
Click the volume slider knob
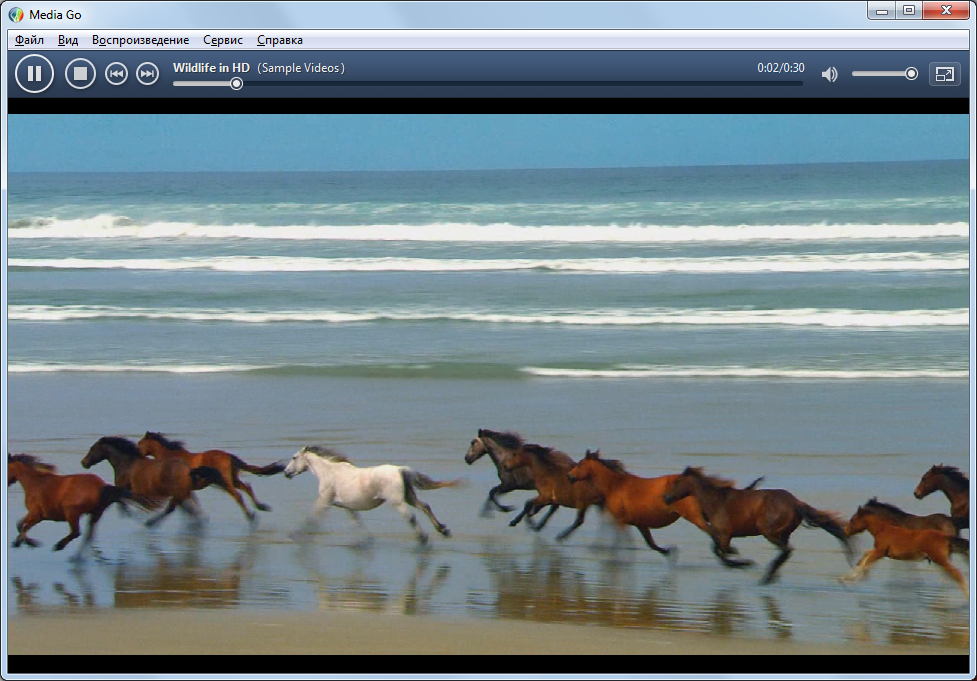tap(911, 73)
